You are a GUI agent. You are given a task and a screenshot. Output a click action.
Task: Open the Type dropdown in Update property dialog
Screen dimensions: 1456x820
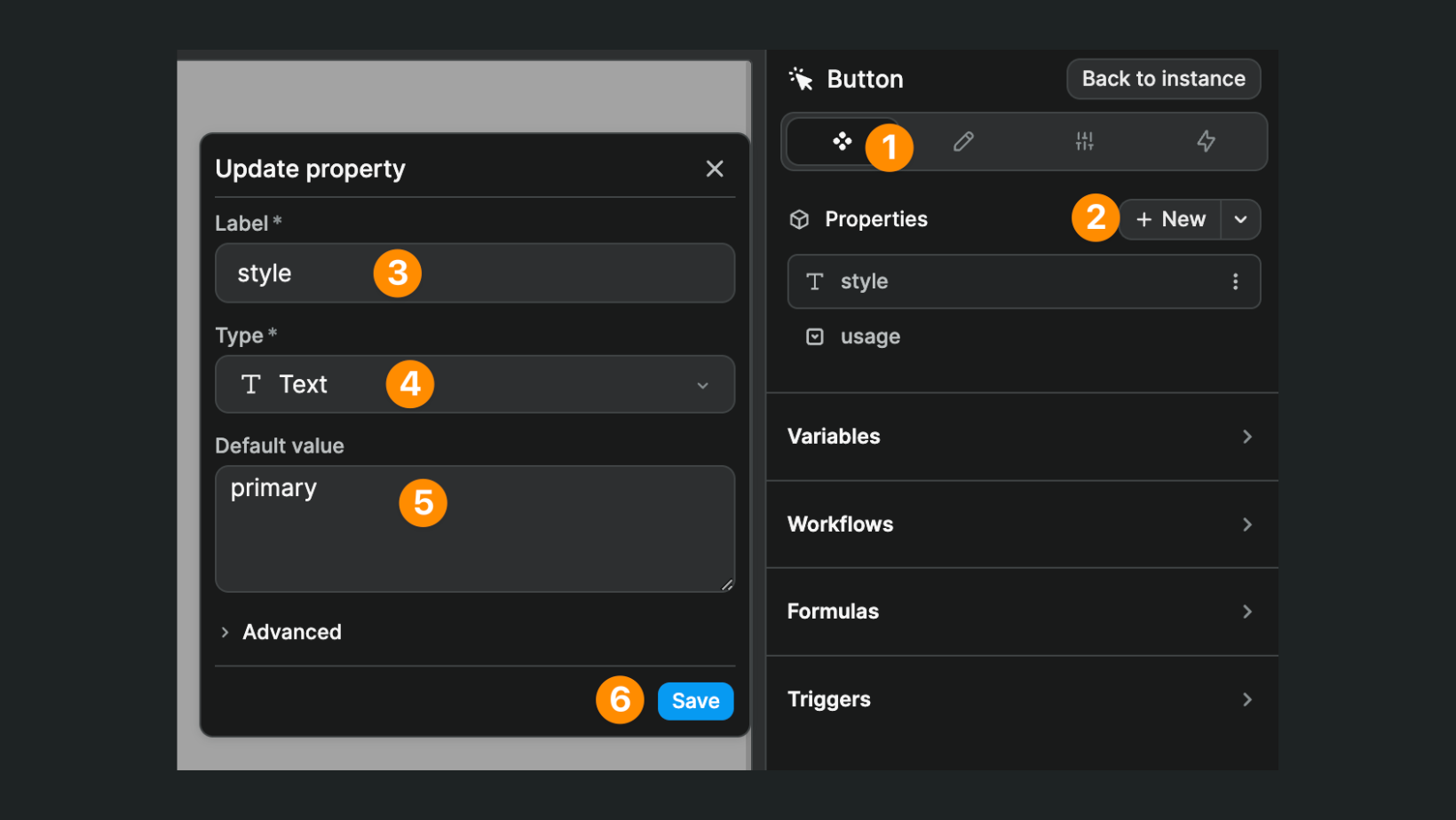[702, 384]
